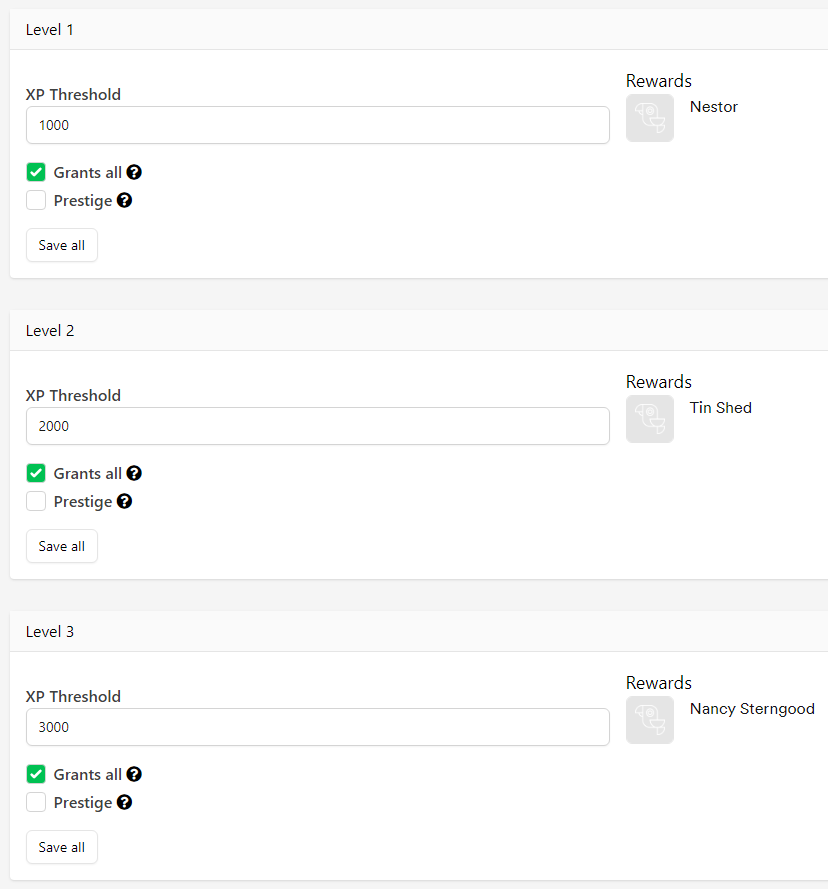
Task: Enable the Prestige checkbox in Level 2
Action: click(36, 501)
